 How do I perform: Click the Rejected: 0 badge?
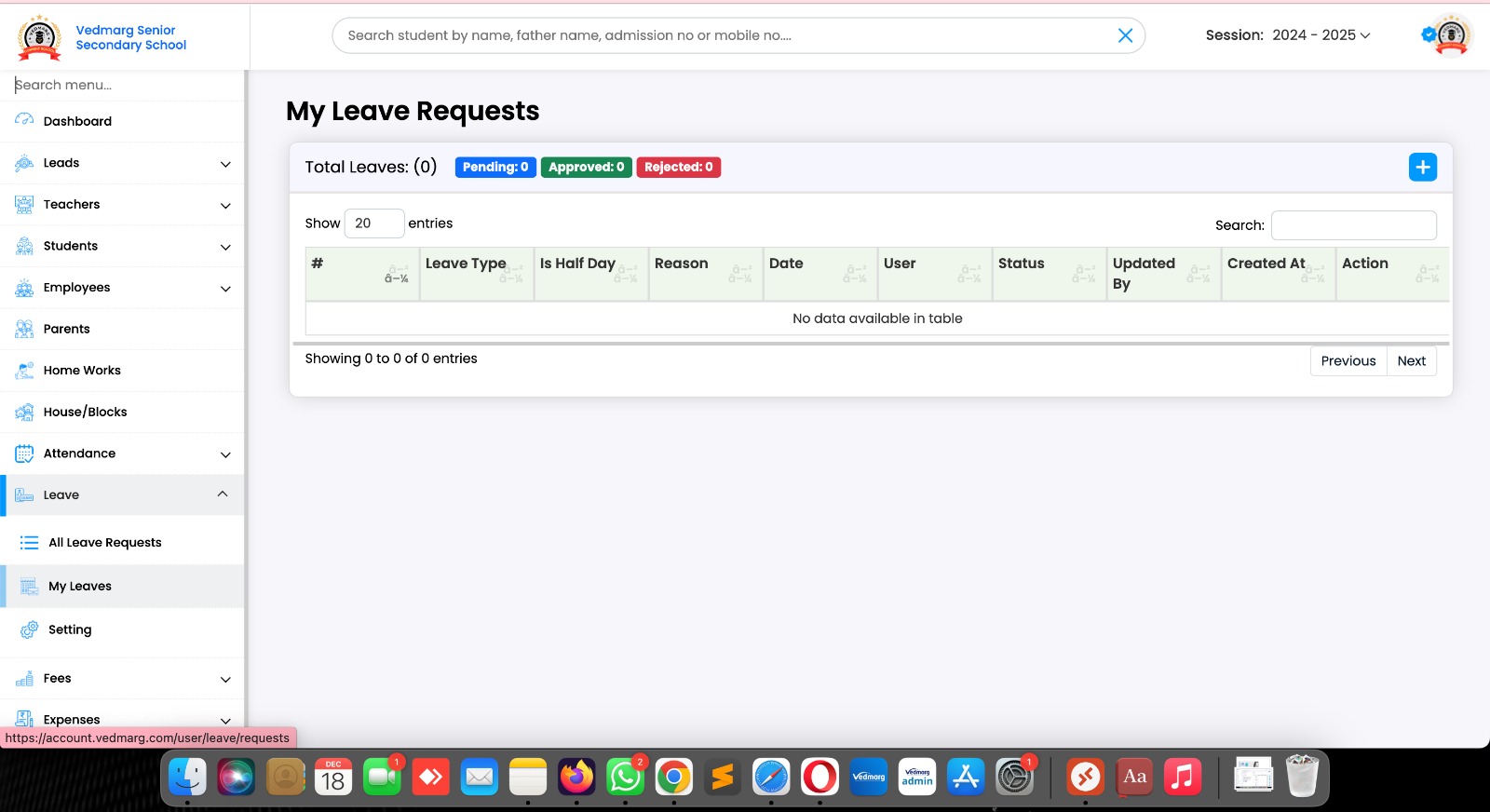679,167
